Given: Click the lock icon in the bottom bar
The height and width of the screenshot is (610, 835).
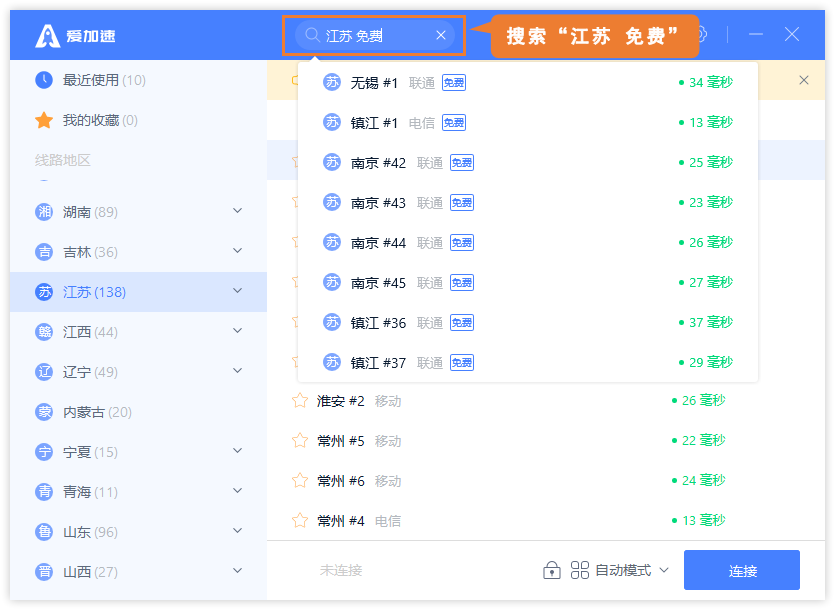Looking at the screenshot, I should tap(551, 570).
